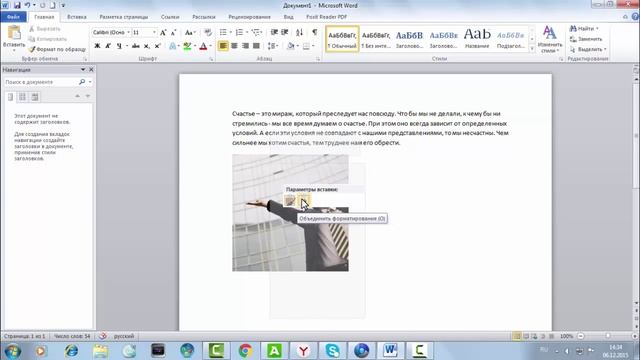Switch to the Ссылки ribbon tab

pos(170,17)
